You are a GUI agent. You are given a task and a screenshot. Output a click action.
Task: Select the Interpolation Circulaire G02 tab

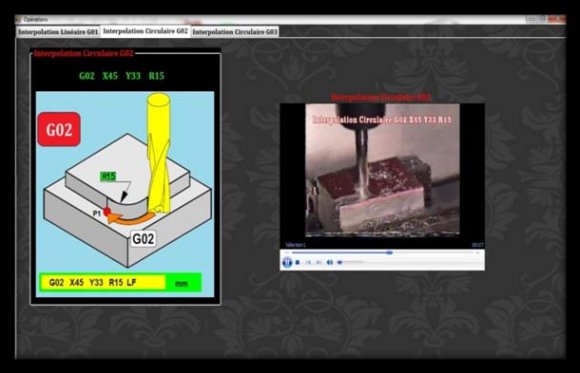tap(145, 31)
